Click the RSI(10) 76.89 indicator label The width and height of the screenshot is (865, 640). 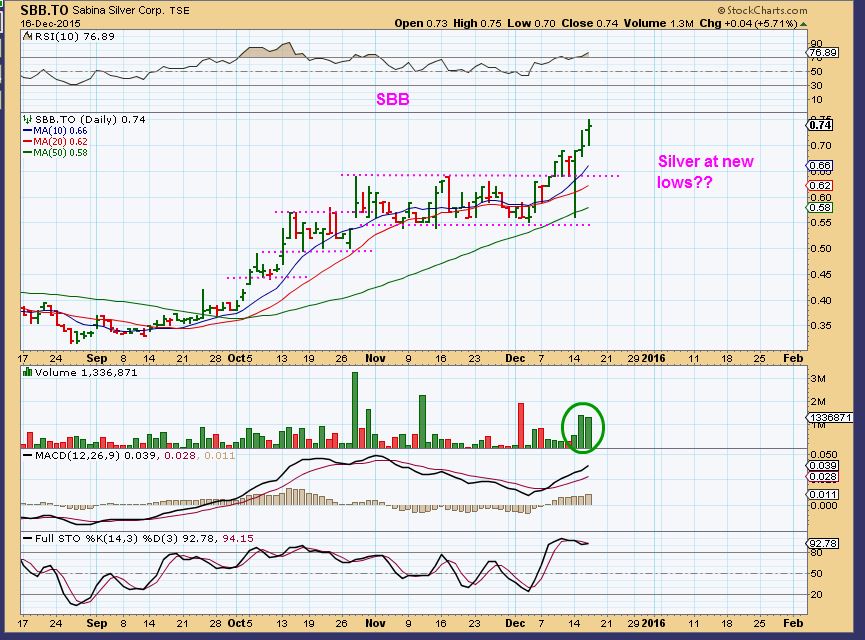(74, 36)
